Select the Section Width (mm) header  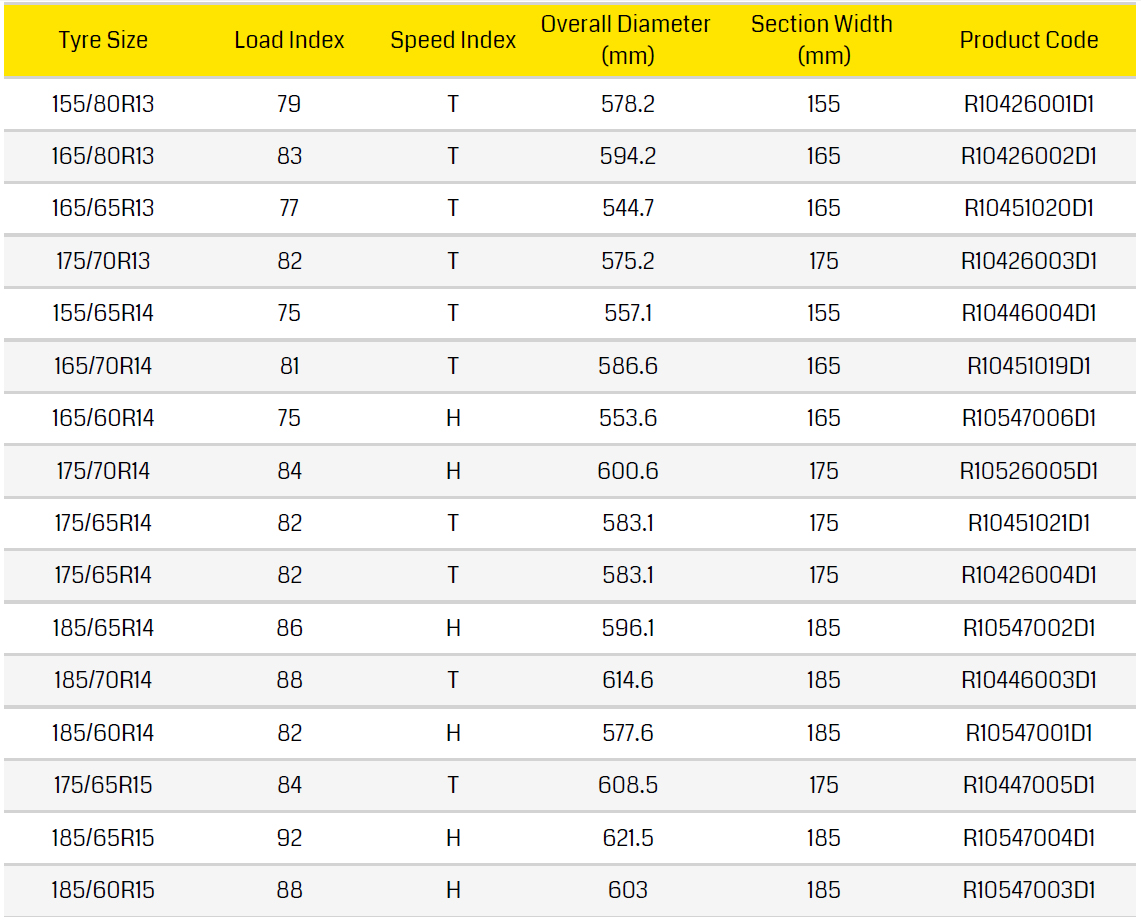(822, 40)
